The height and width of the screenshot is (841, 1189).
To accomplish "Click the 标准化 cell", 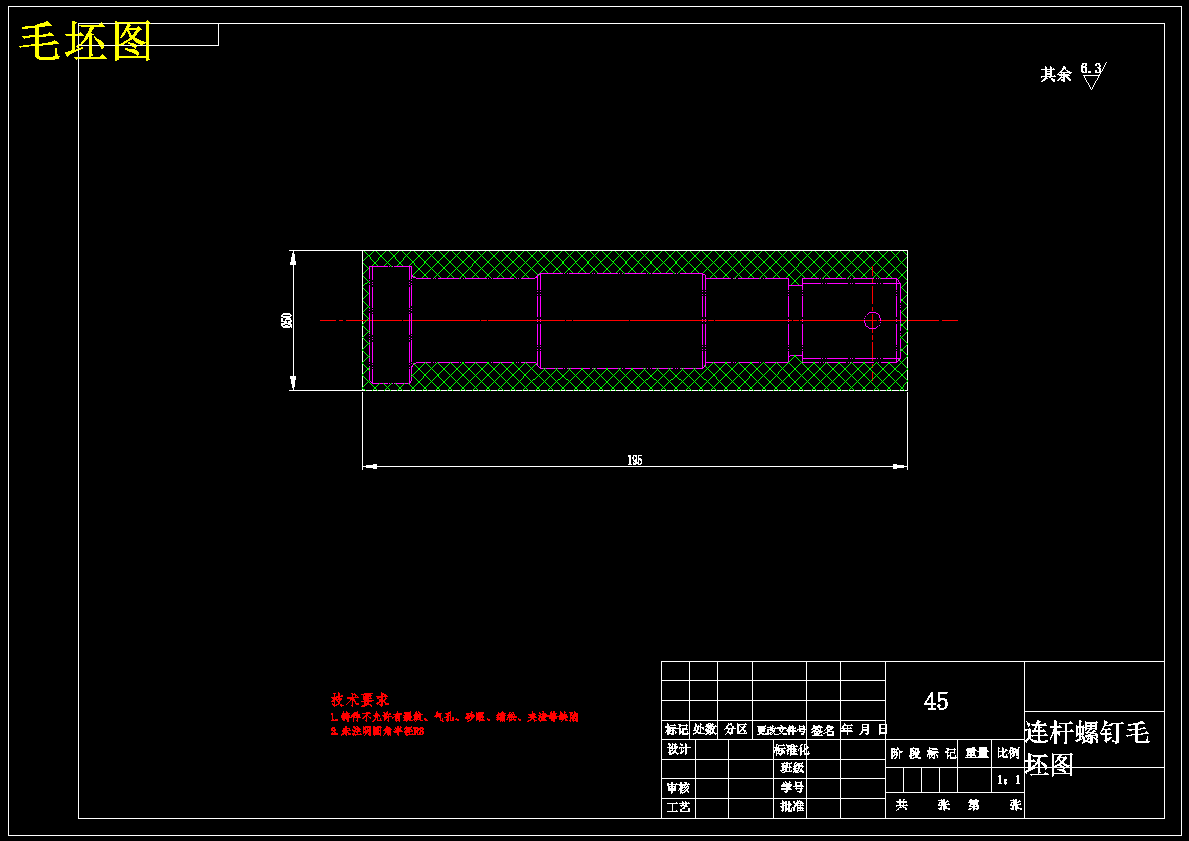I will pos(791,749).
